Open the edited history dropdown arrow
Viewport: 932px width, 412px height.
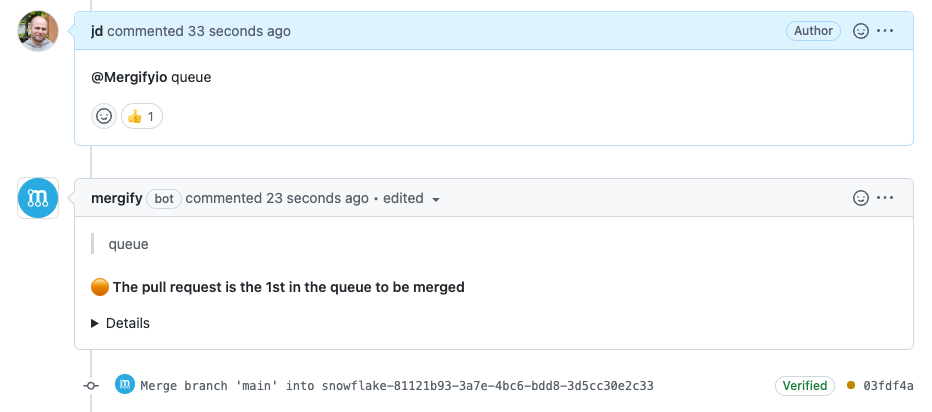click(436, 200)
